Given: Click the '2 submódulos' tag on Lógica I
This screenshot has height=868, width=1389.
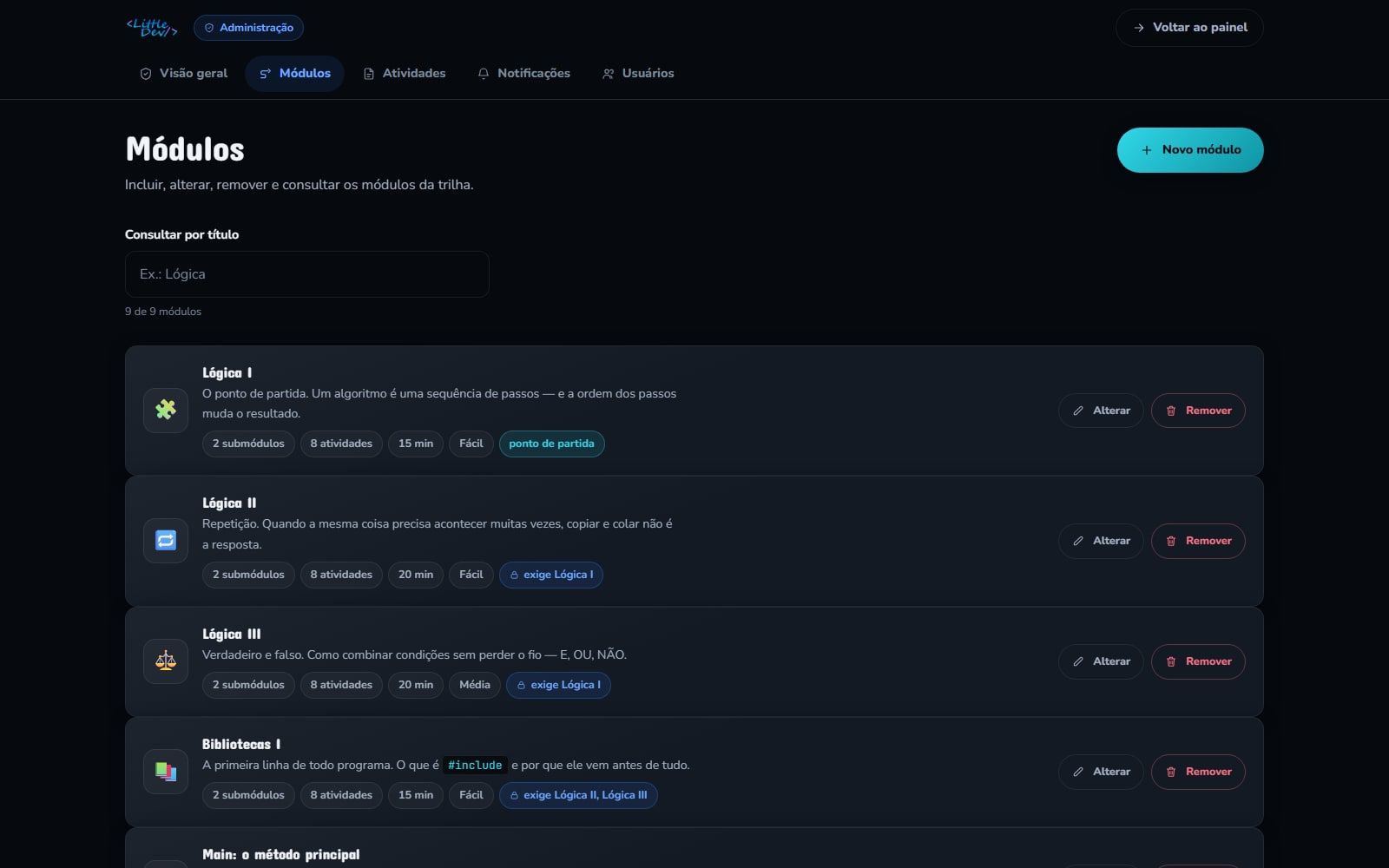Looking at the screenshot, I should [x=248, y=444].
